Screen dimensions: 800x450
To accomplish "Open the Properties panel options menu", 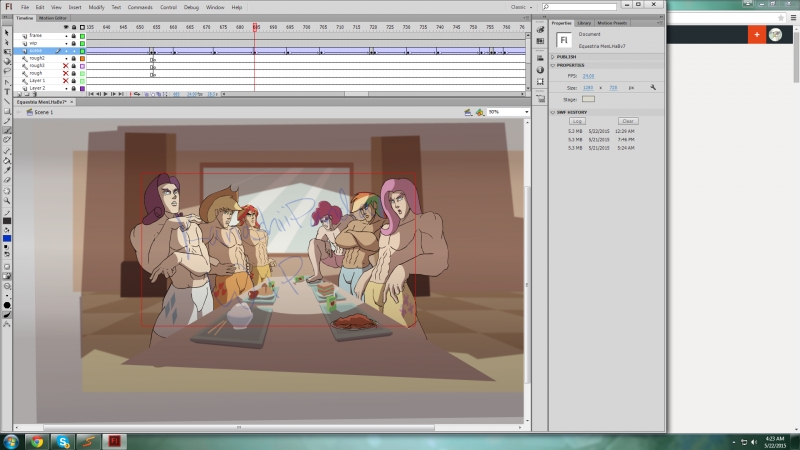I will point(659,23).
